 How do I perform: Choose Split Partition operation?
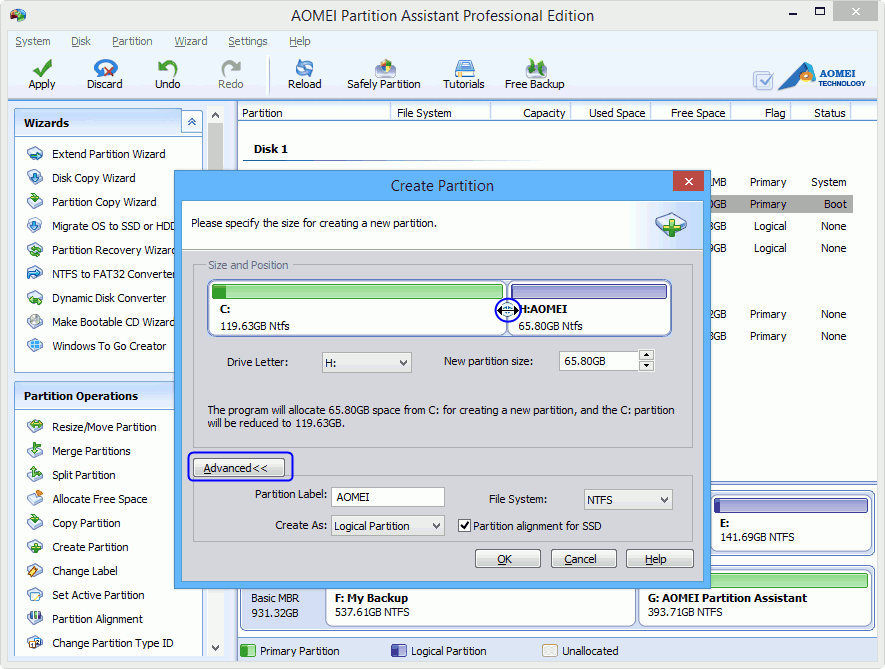coord(71,475)
